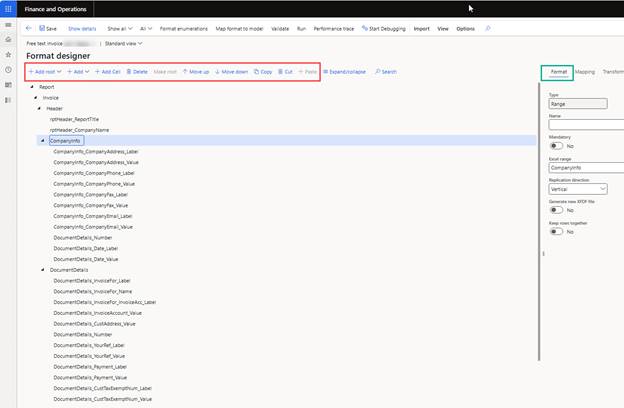Open the Replication direction dropdown
624x408 pixels.
[x=586, y=188]
